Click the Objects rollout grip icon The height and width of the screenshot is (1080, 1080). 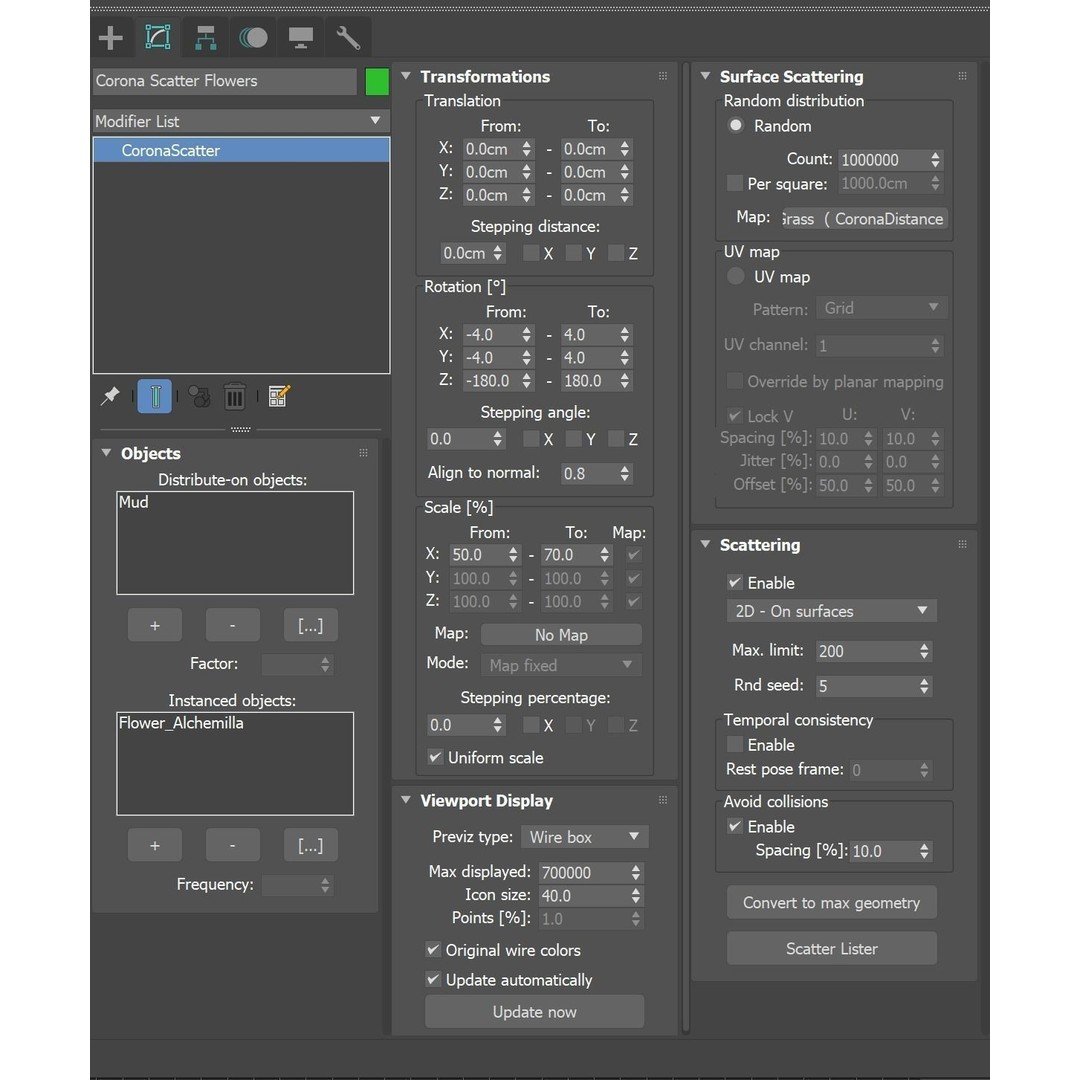click(363, 453)
